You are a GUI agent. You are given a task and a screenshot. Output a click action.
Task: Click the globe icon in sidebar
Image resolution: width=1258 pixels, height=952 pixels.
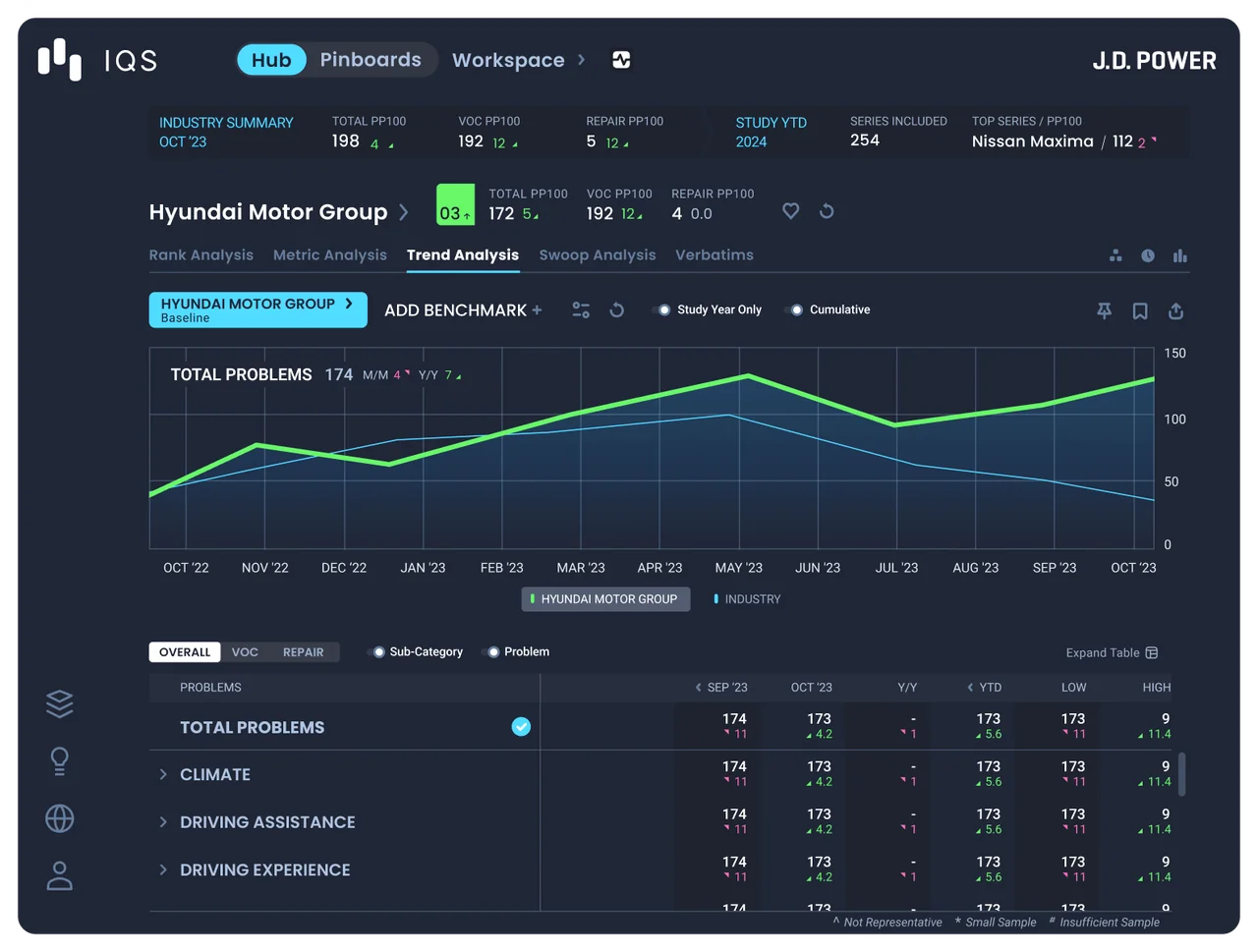(x=60, y=818)
